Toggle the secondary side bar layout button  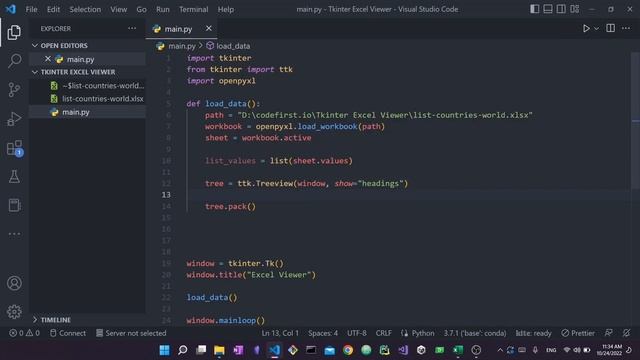tap(561, 9)
